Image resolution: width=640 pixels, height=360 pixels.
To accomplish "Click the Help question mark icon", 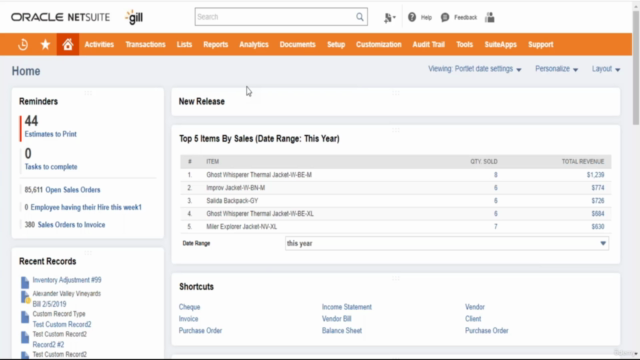I will click(412, 17).
